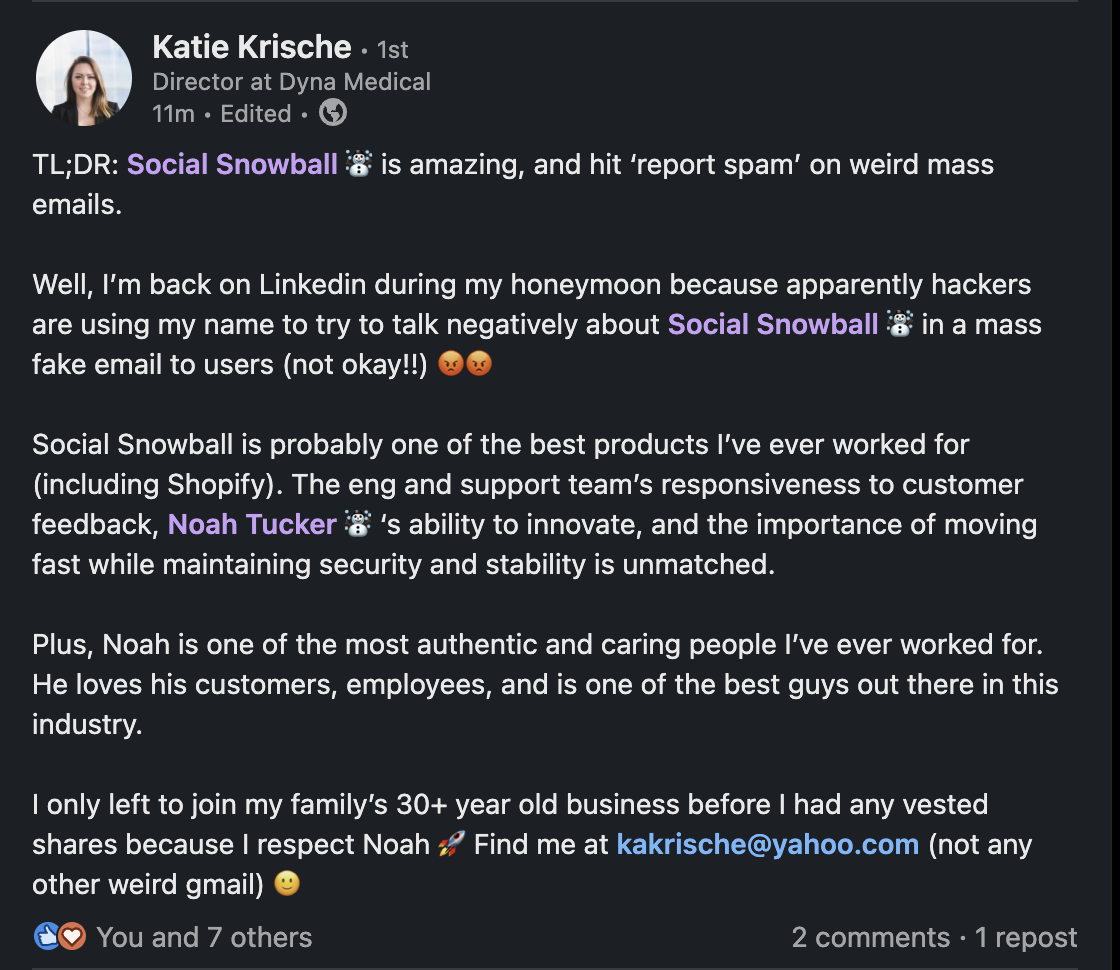Click the angry face emojis
The height and width of the screenshot is (970, 1120).
tap(465, 364)
